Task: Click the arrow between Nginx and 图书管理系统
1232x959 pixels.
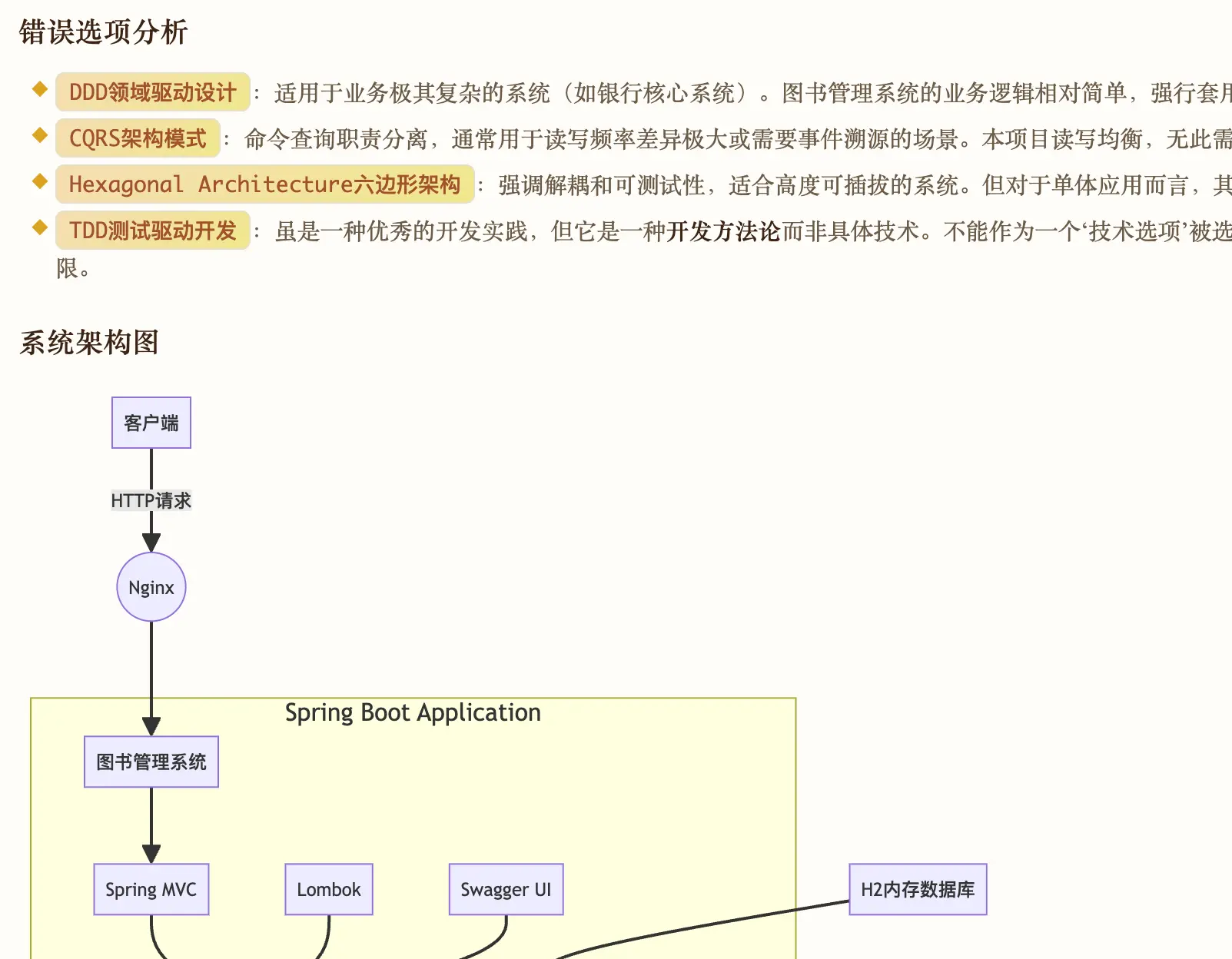Action: pos(151,676)
